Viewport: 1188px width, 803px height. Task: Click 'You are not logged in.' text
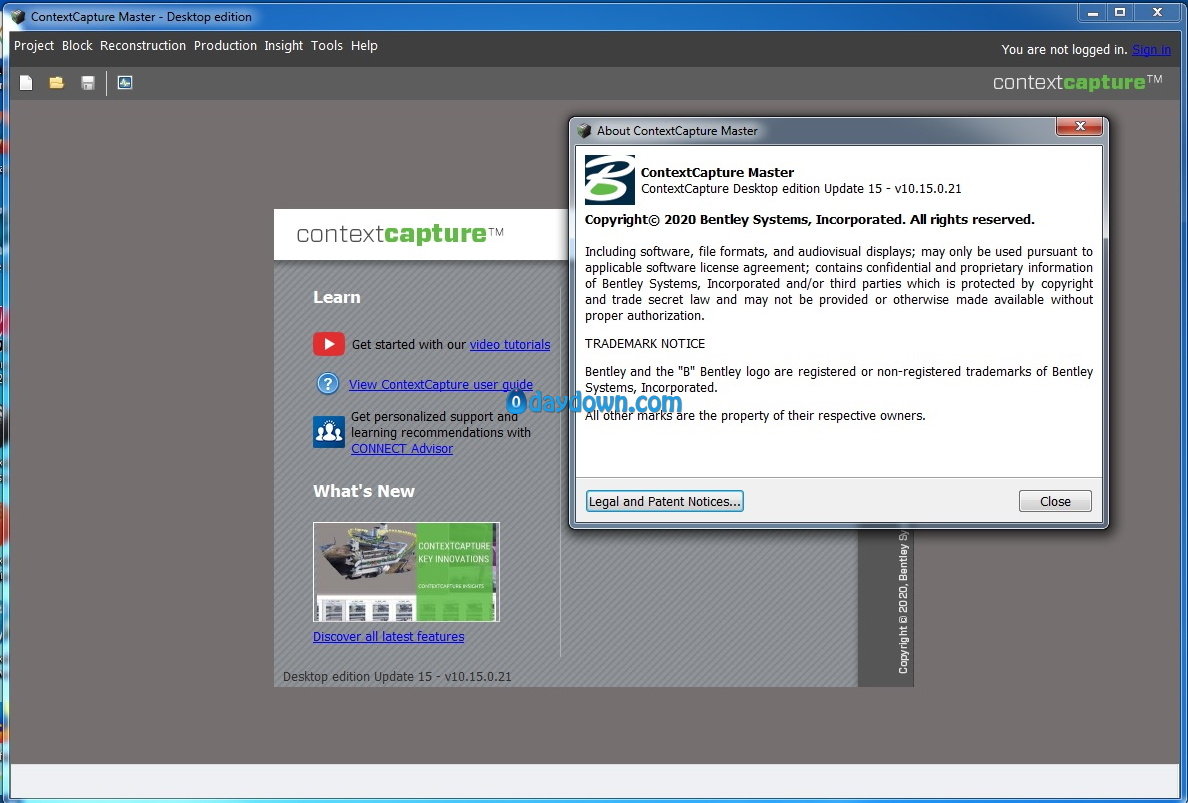1065,50
